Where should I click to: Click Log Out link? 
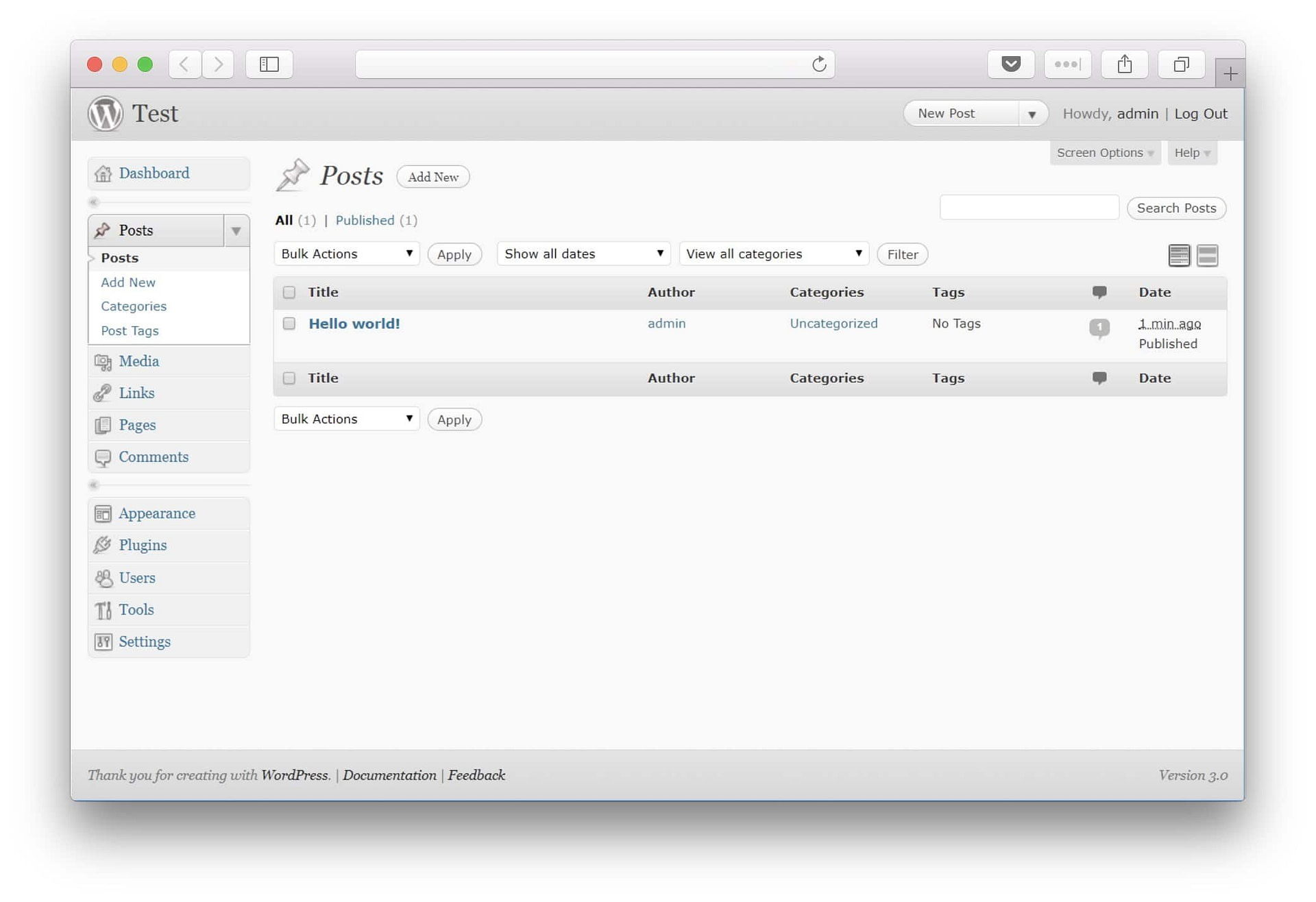click(x=1201, y=114)
